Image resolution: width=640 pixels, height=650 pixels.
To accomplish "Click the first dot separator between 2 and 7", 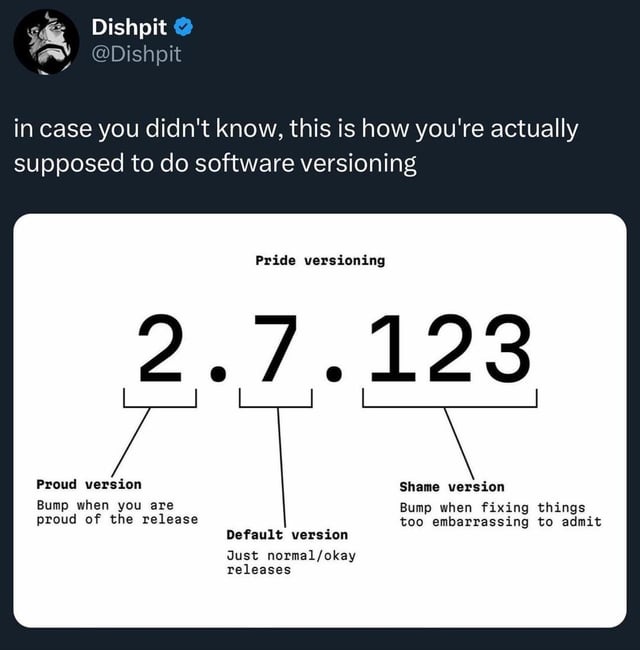I will click(x=218, y=373).
